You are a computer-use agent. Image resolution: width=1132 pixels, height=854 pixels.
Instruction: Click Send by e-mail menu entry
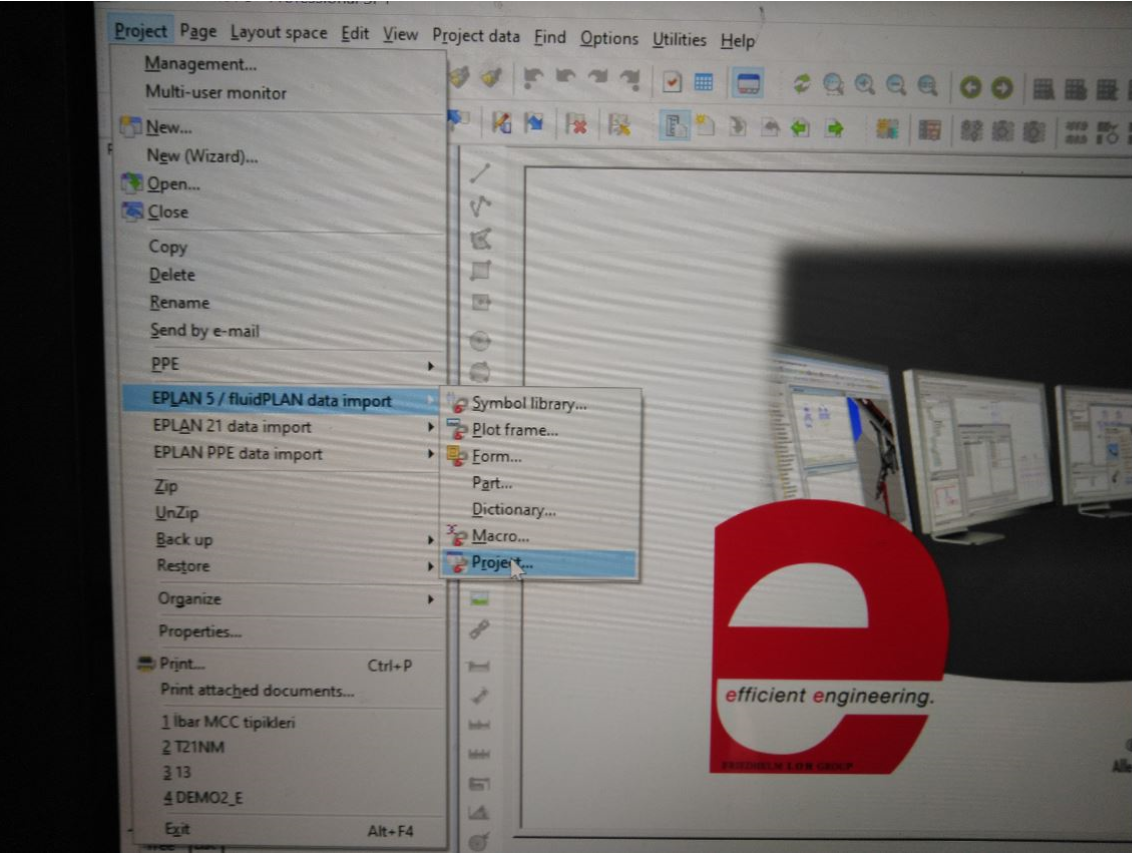click(x=204, y=331)
